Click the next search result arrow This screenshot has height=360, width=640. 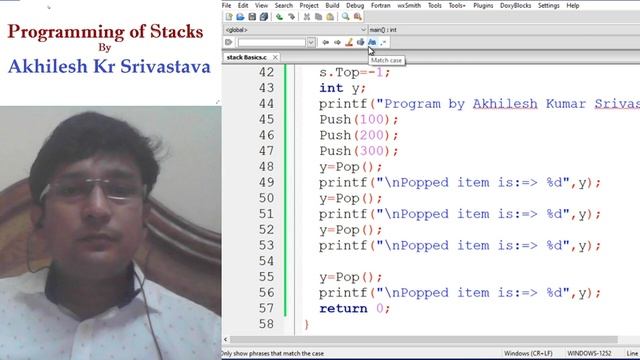click(337, 42)
